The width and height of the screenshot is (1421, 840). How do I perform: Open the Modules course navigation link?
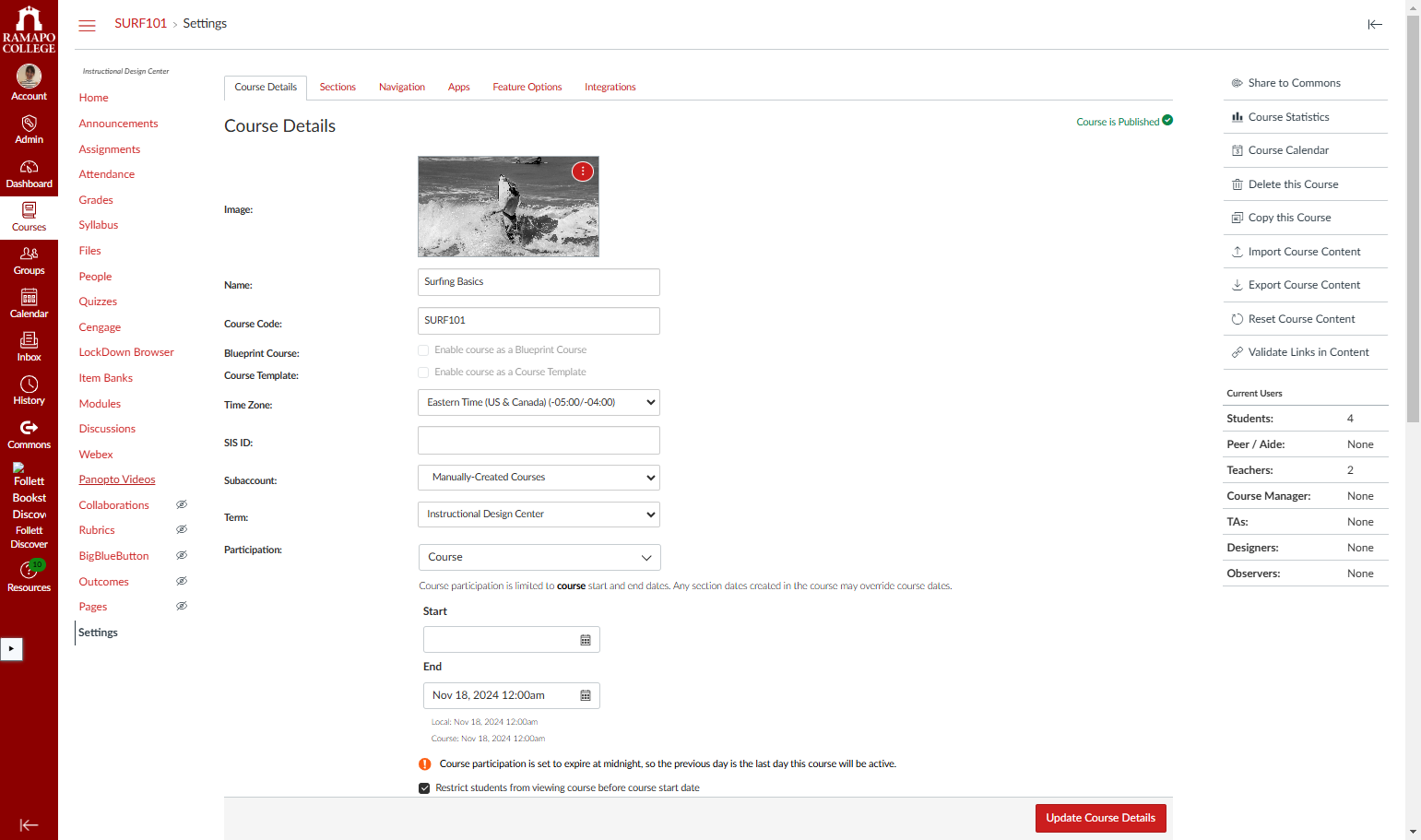tap(100, 404)
